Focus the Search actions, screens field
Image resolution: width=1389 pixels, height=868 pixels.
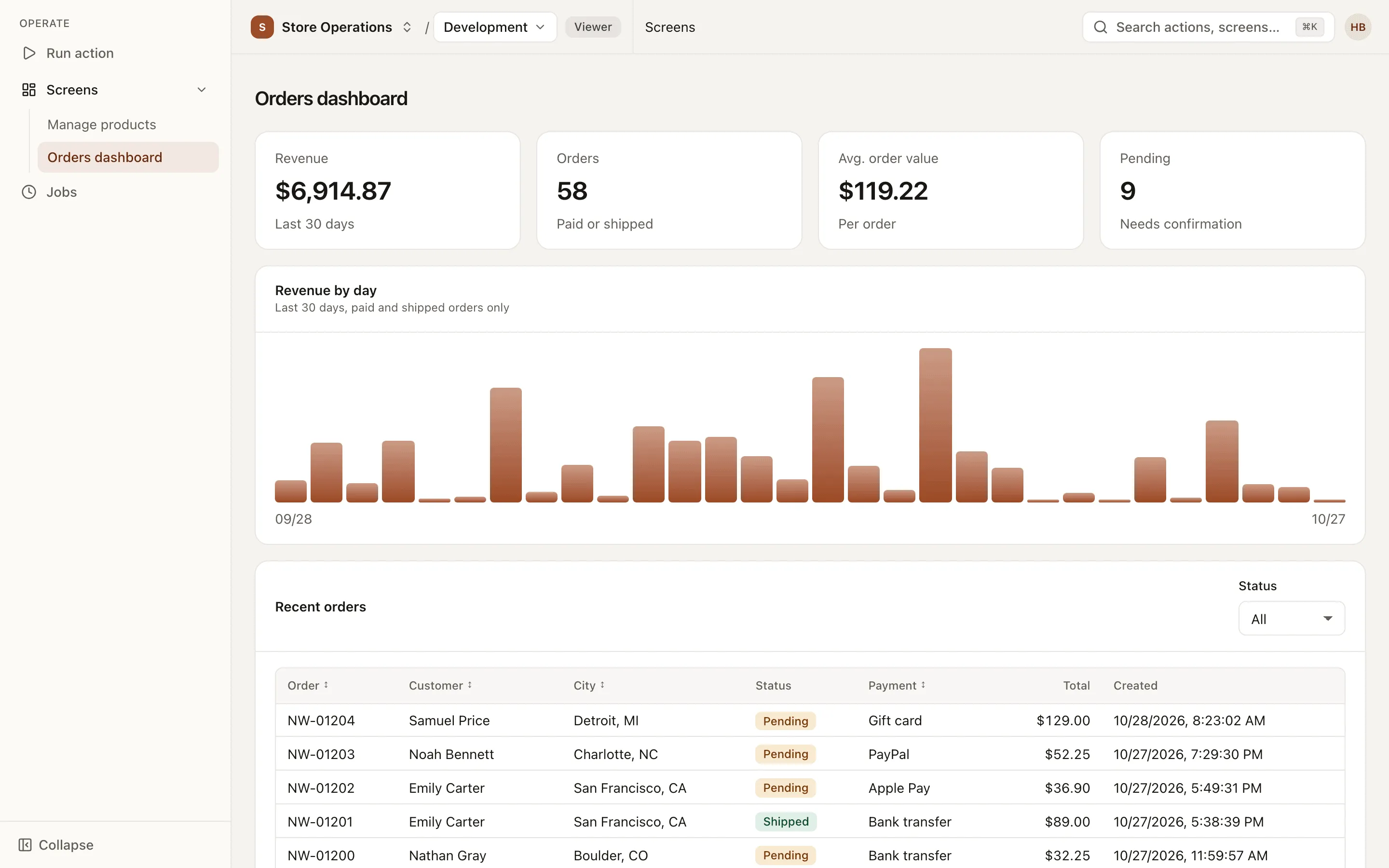1208,27
